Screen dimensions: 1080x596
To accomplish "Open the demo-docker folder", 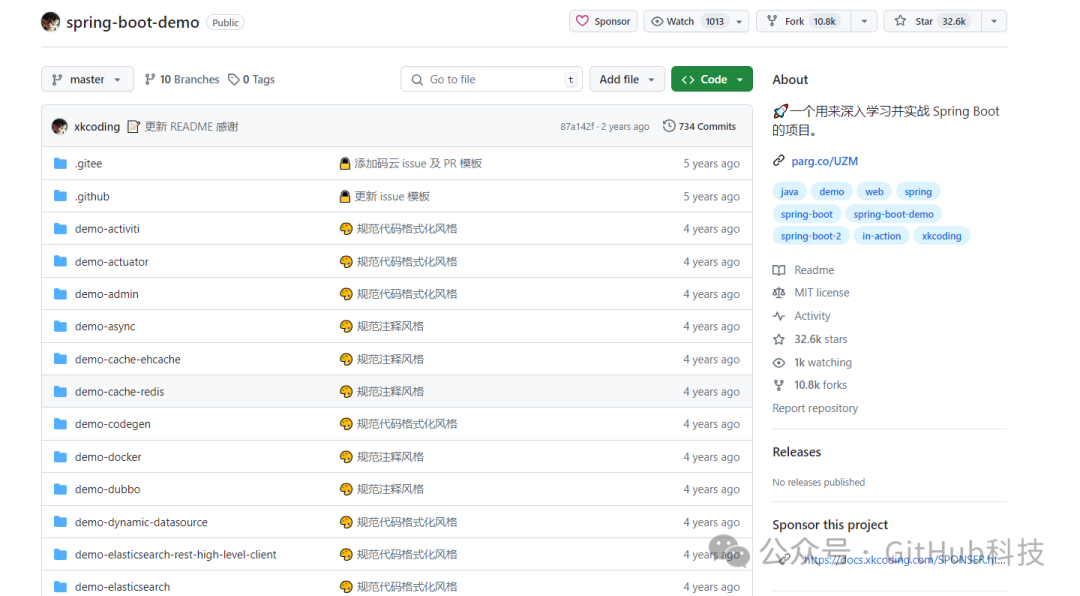I will [x=108, y=457].
